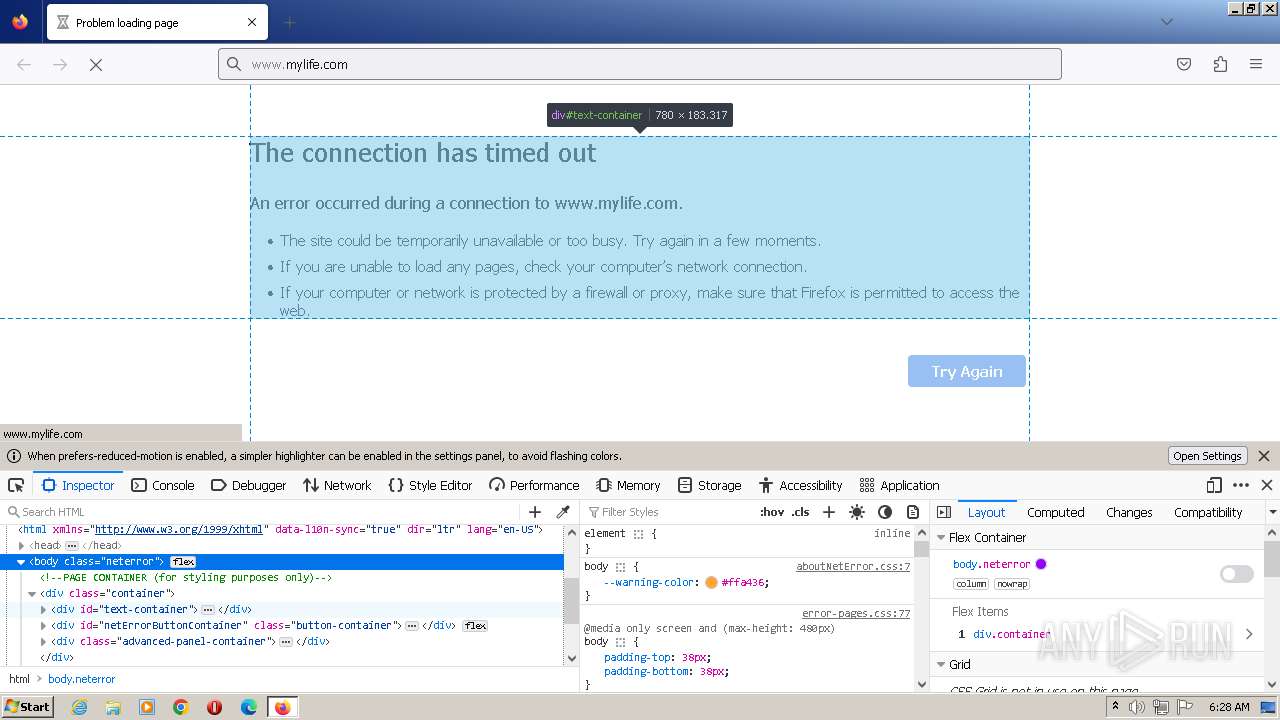Viewport: 1280px width, 720px height.
Task: Collapse the Flex Container section
Action: 941,537
